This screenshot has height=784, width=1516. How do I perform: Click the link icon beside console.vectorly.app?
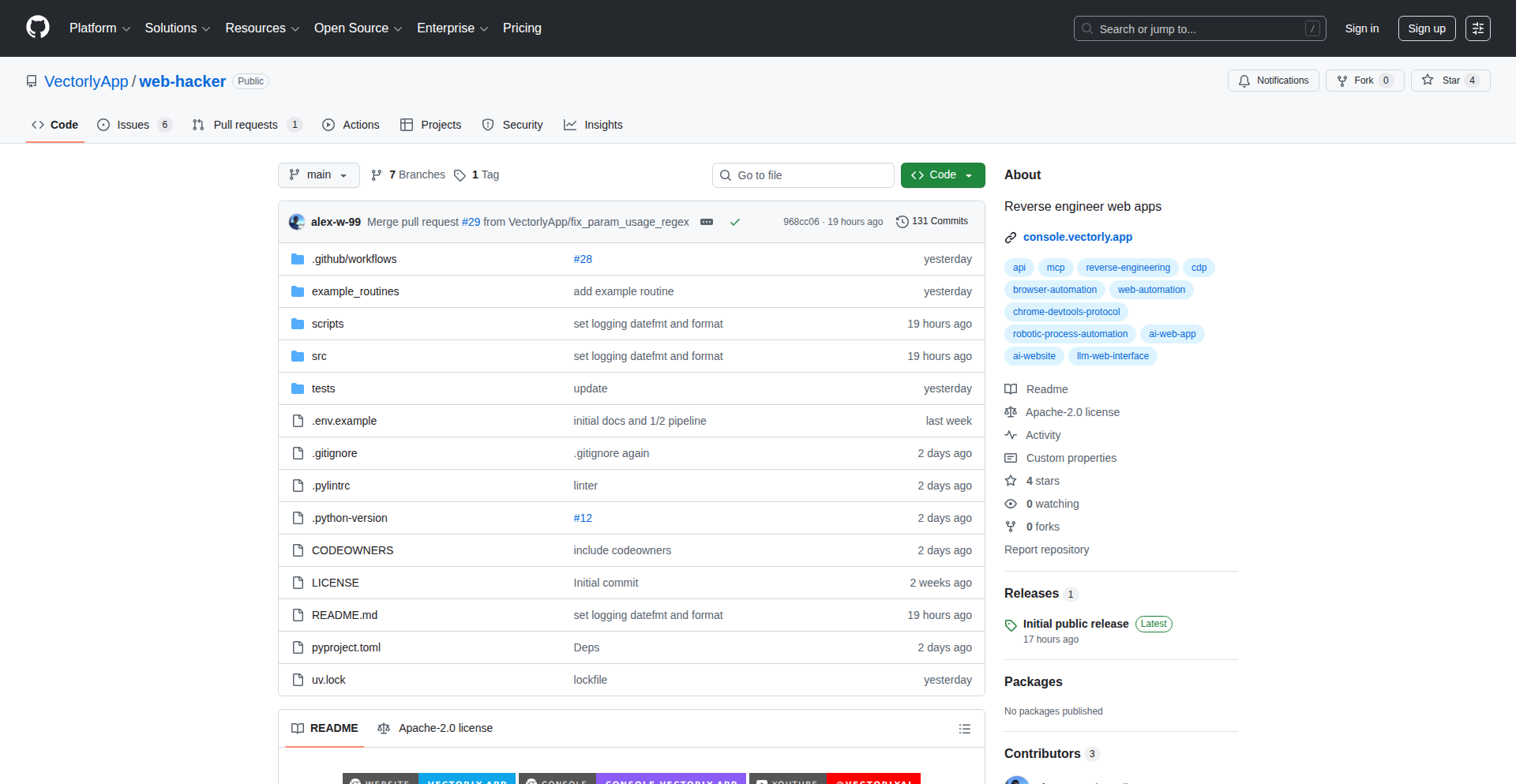point(1010,237)
